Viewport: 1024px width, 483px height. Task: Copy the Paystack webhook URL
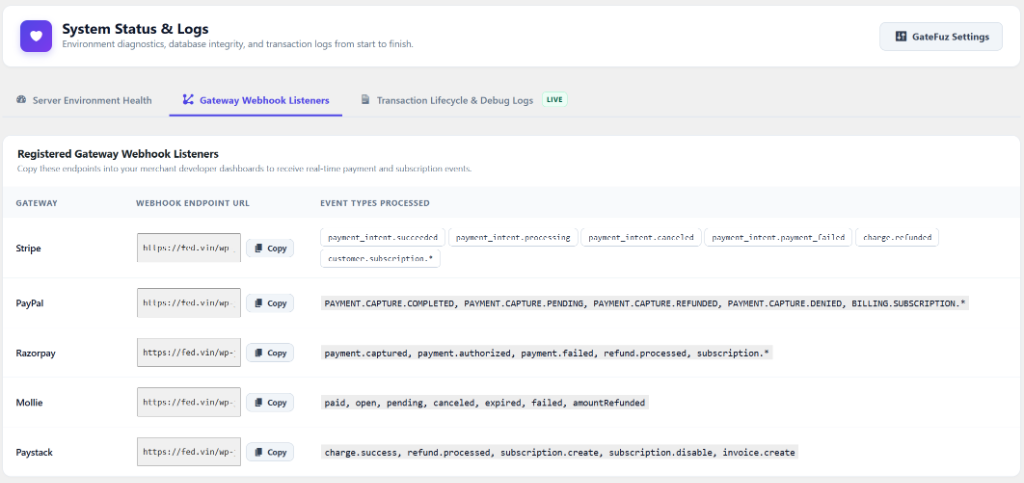pyautogui.click(x=270, y=452)
